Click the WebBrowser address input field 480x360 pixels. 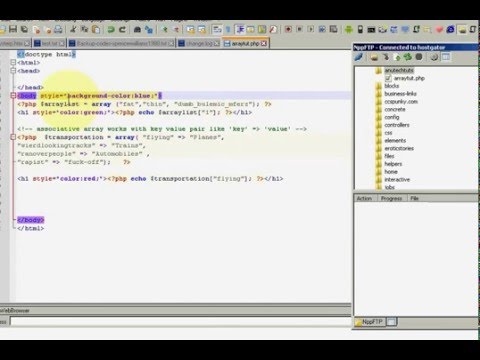coord(180,321)
